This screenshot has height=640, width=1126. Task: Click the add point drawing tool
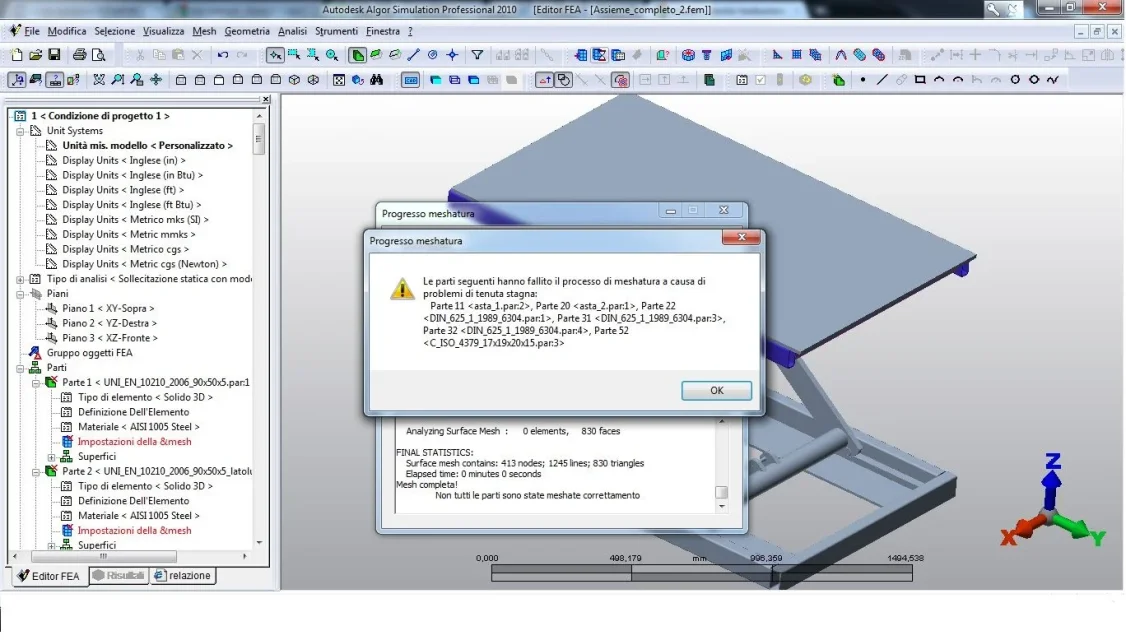pyautogui.click(x=862, y=80)
